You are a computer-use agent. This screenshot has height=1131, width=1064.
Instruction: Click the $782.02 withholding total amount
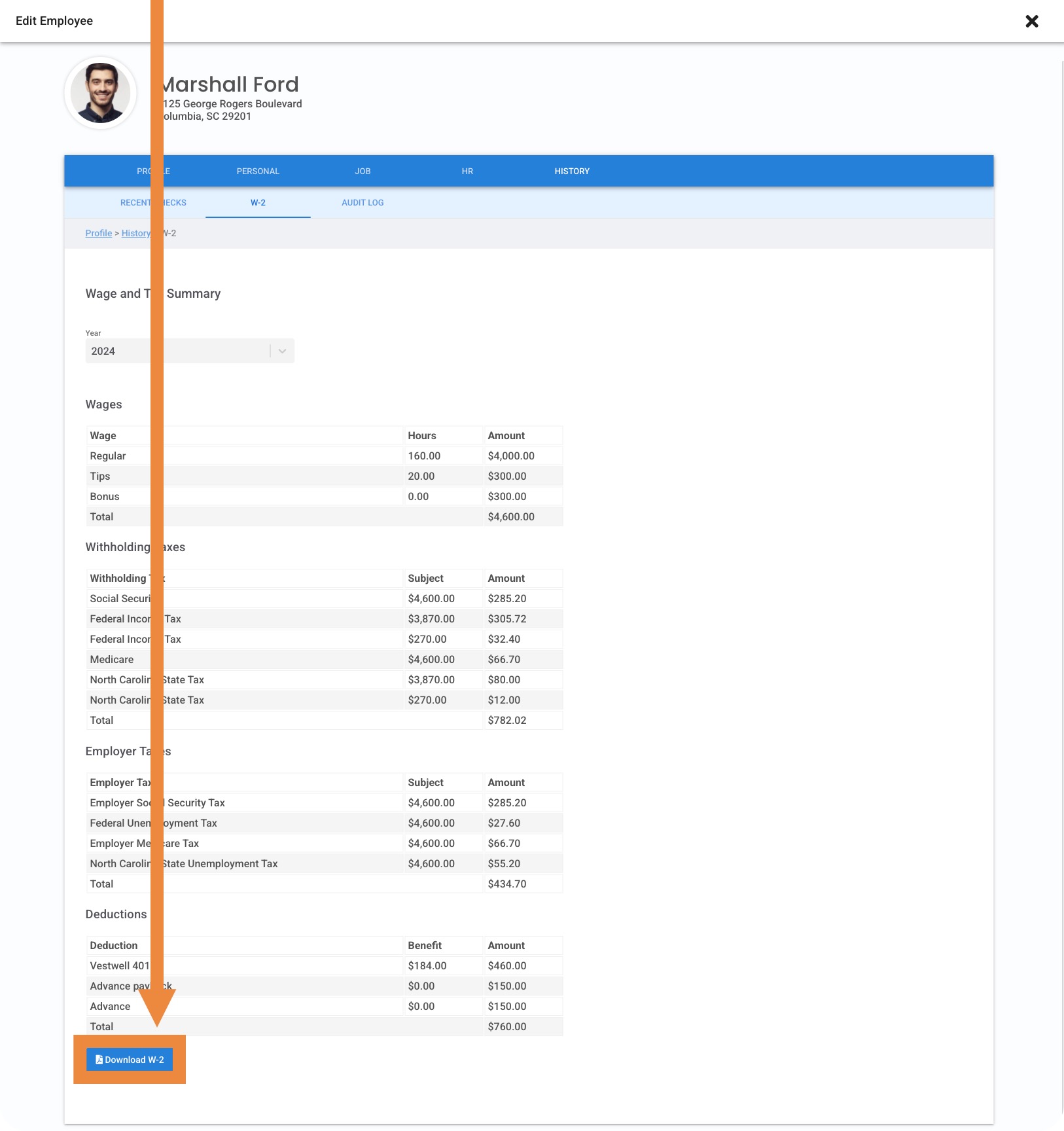(507, 721)
